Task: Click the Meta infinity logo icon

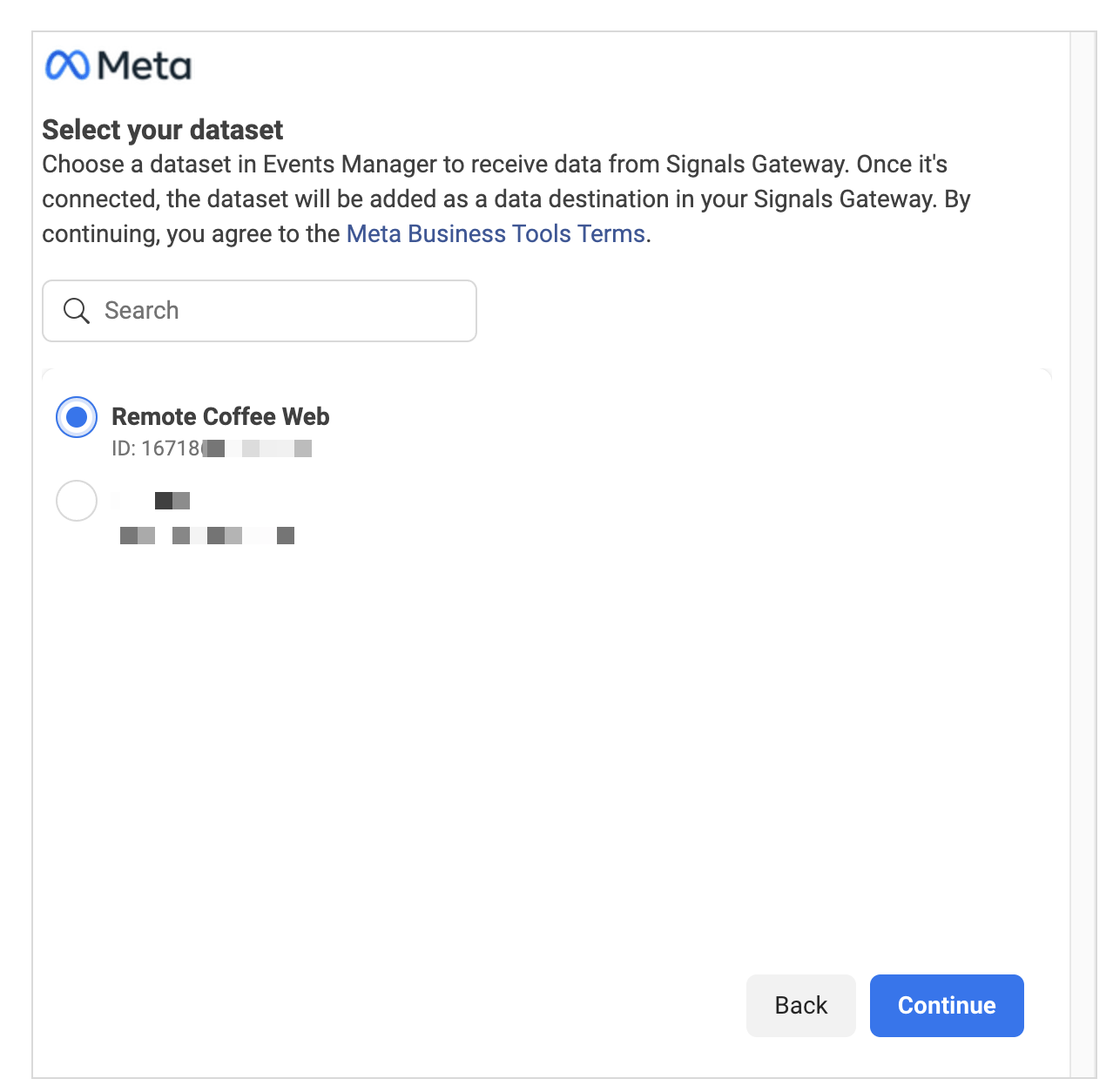Action: [x=67, y=65]
